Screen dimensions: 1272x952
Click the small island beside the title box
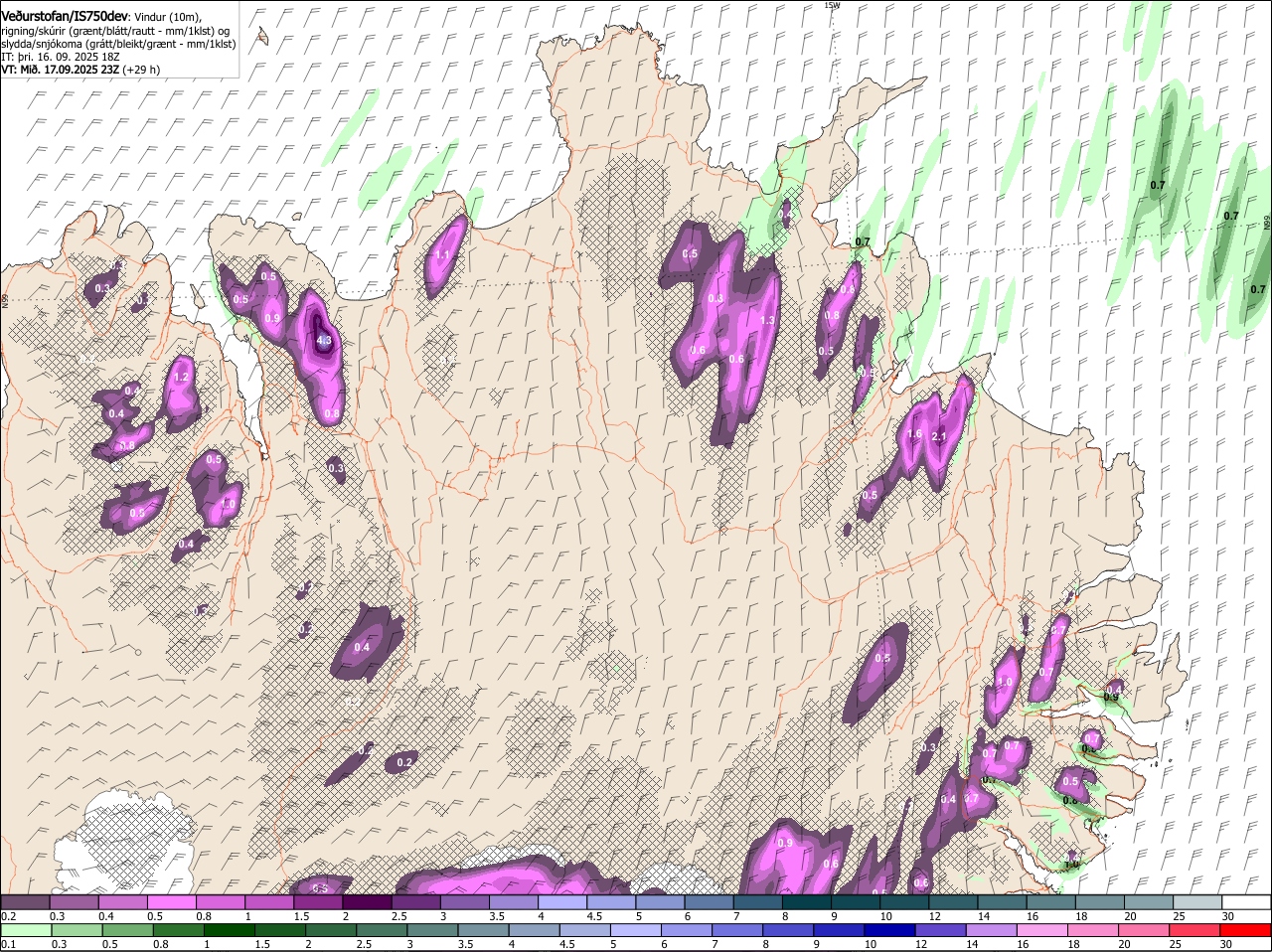261,36
